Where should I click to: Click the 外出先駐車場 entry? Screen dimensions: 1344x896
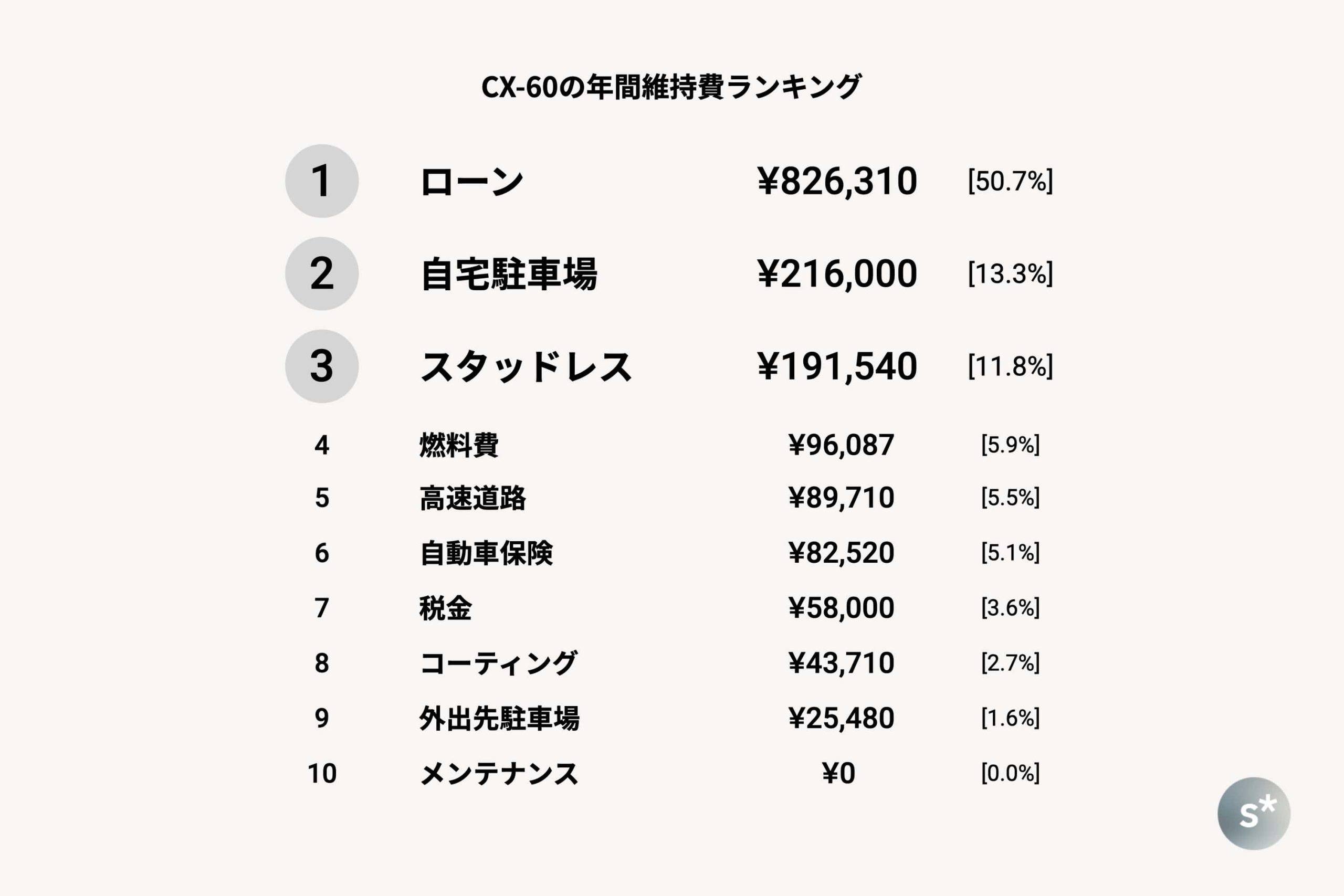[499, 718]
